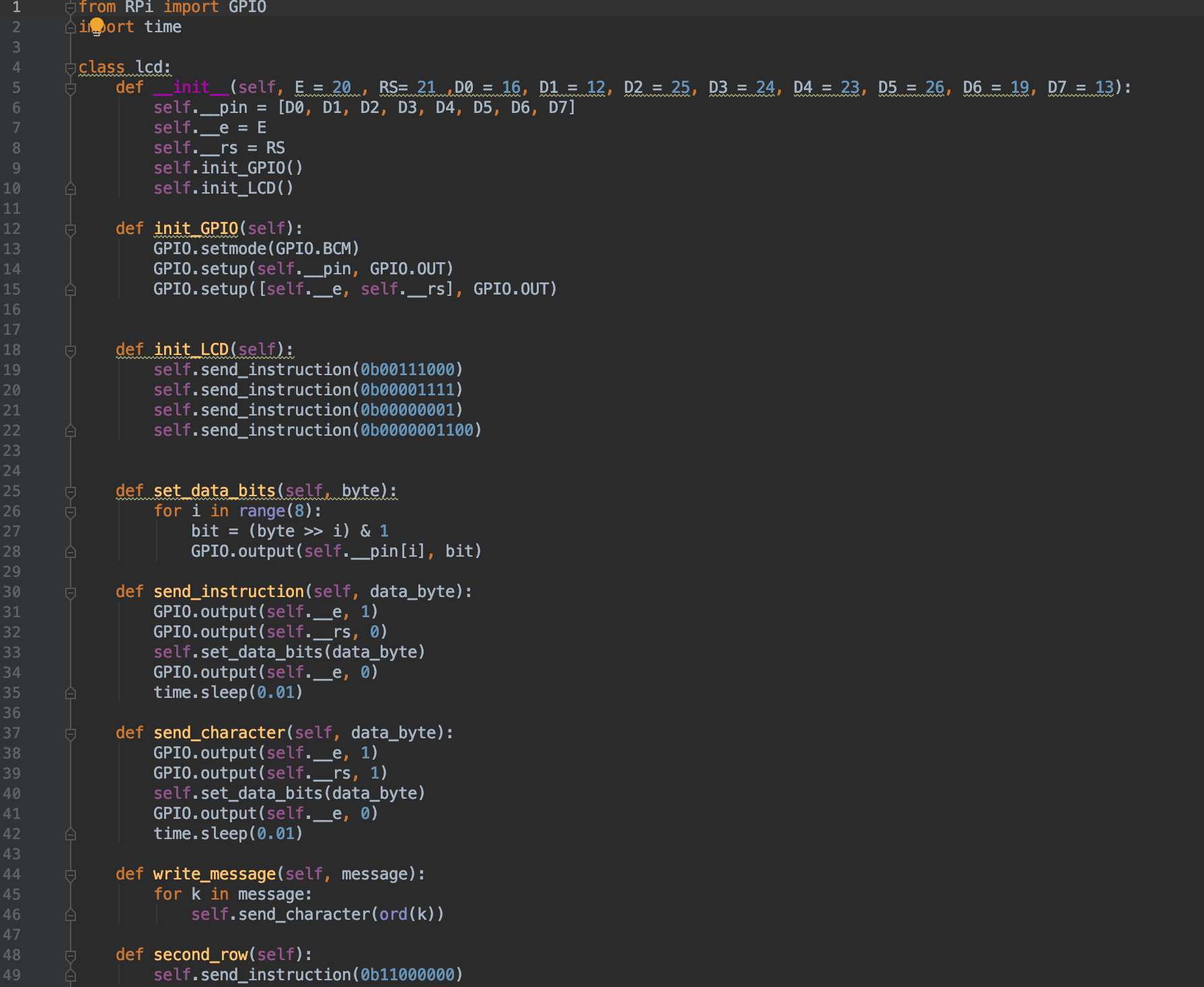
Task: Click 'self.init_GPIO()' call on line 9
Action: click(x=228, y=168)
